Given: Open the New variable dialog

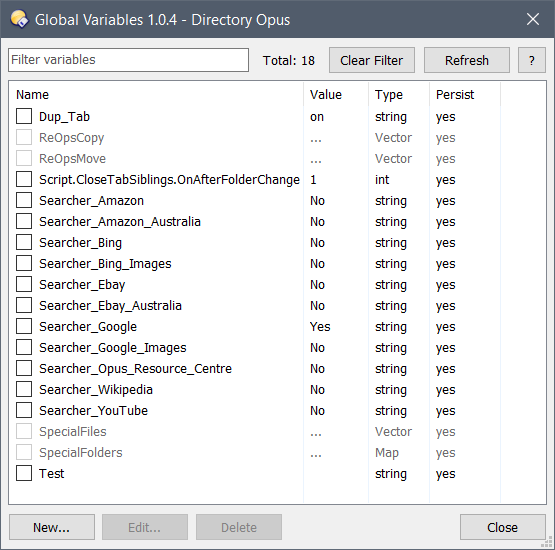Looking at the screenshot, I should 52,527.
